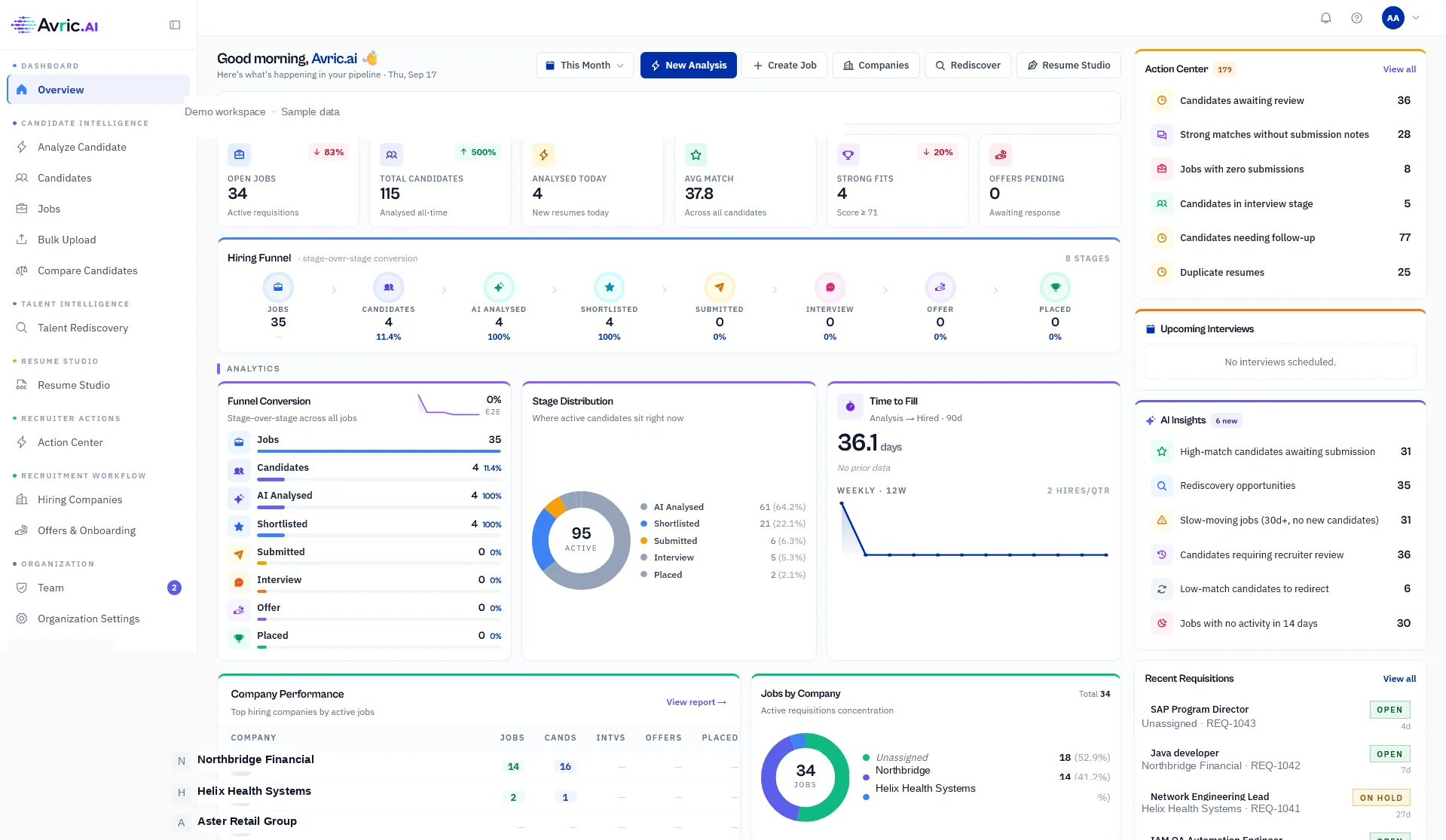Screen dimensions: 1446x840
Task: Click the Shortlisted star stage icon in funnel
Action: 609,287
